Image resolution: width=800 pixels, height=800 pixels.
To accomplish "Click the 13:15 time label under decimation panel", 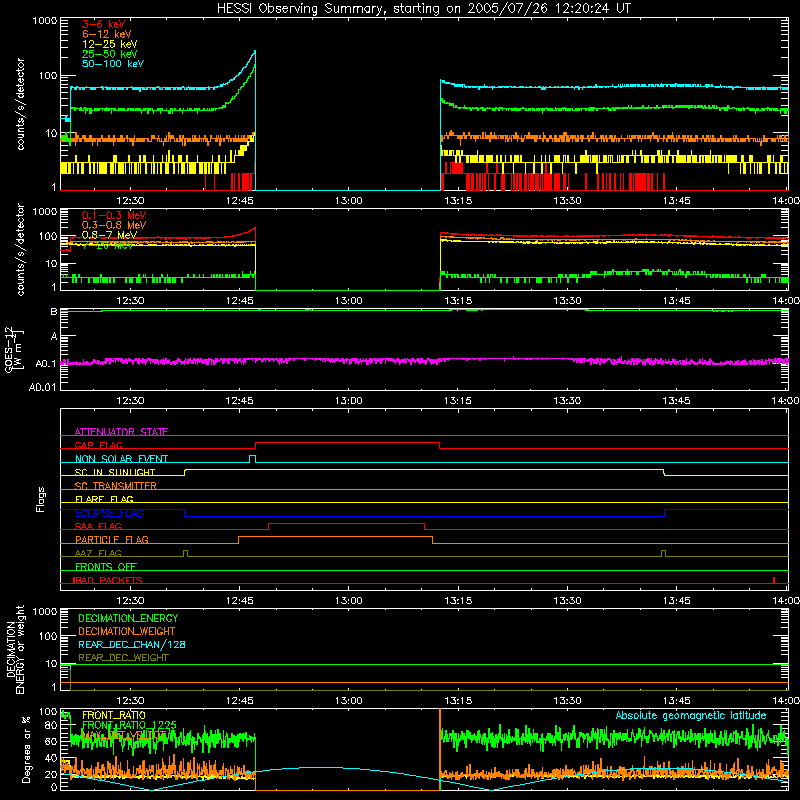I will (x=458, y=701).
